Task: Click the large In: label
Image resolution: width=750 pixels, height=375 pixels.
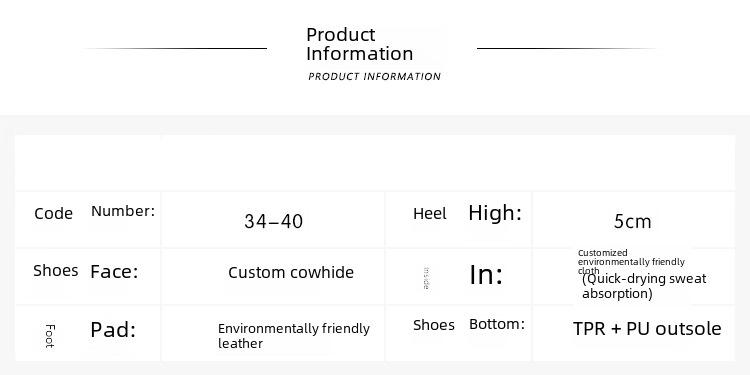Action: 486,275
